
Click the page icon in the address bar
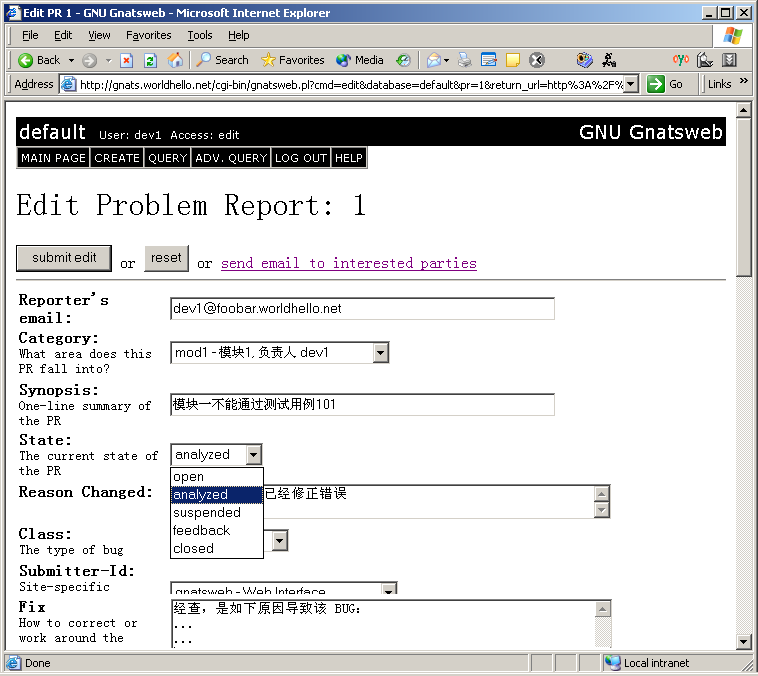pyautogui.click(x=69, y=84)
